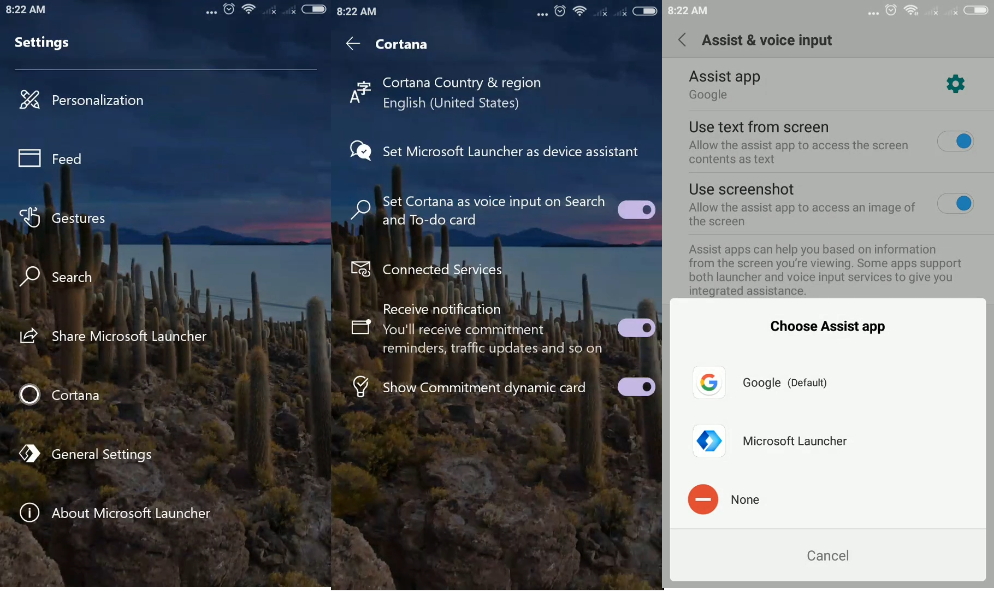Toggle Use text from screen switch
Screen dimensions: 994x591
click(x=955, y=141)
